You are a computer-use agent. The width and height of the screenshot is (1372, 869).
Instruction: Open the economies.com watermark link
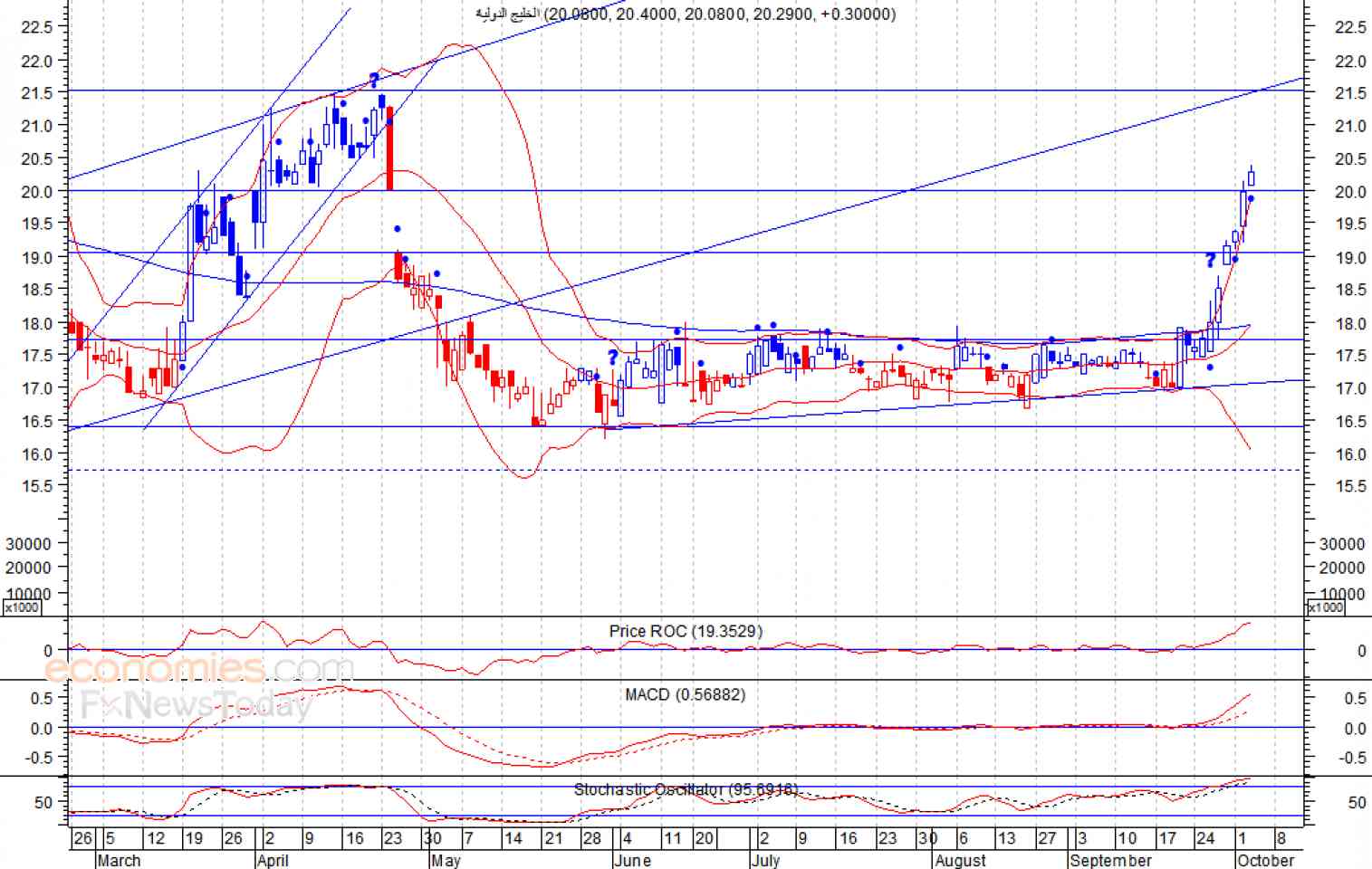[x=199, y=669]
